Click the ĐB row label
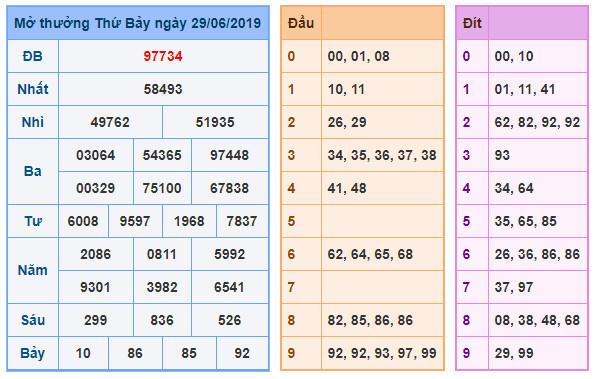Image resolution: width=596 pixels, height=379 pixels. (33, 56)
